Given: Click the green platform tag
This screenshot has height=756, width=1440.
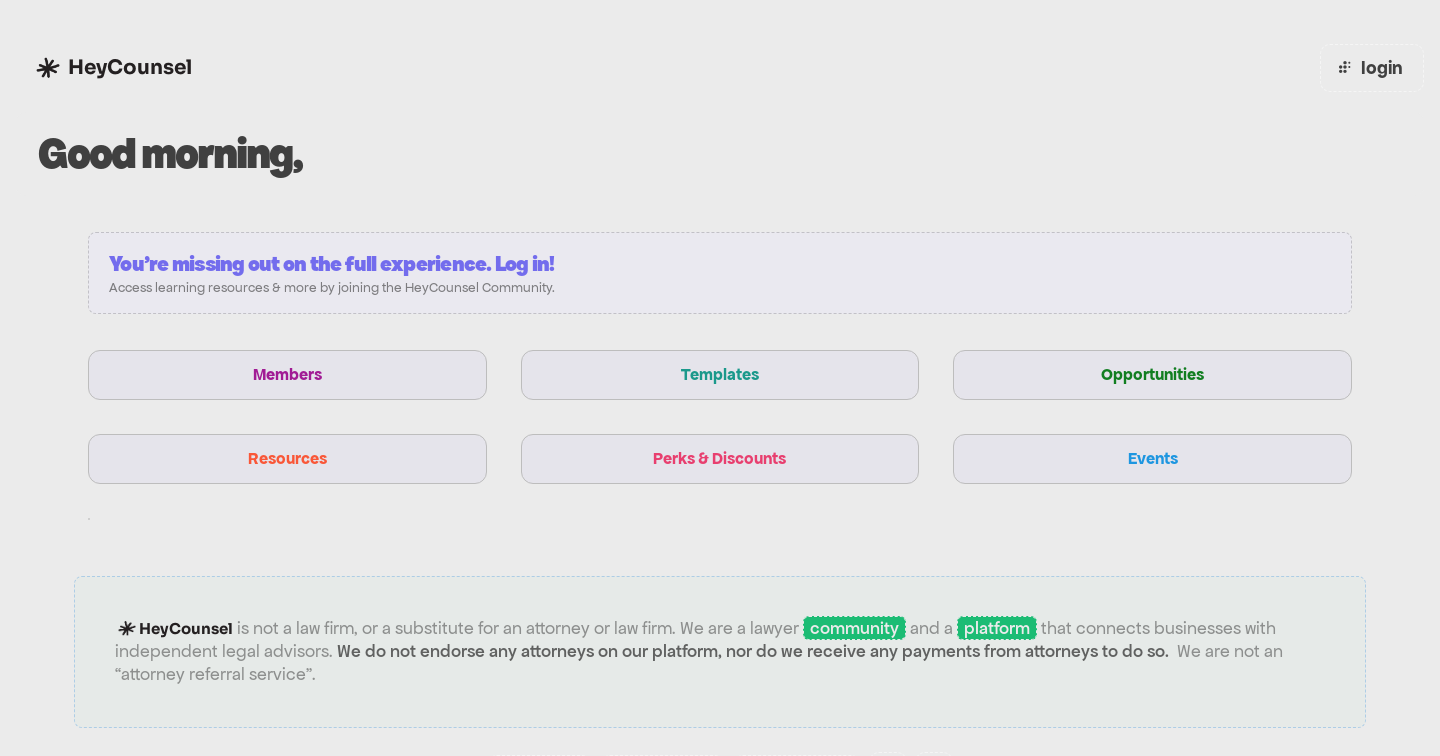Looking at the screenshot, I should tap(996, 629).
